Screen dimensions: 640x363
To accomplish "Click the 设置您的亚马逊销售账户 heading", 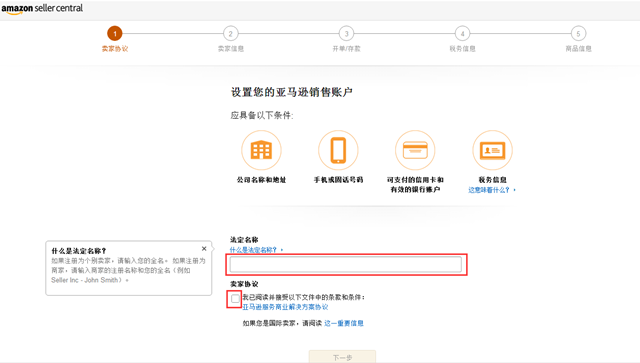I will coord(292,92).
